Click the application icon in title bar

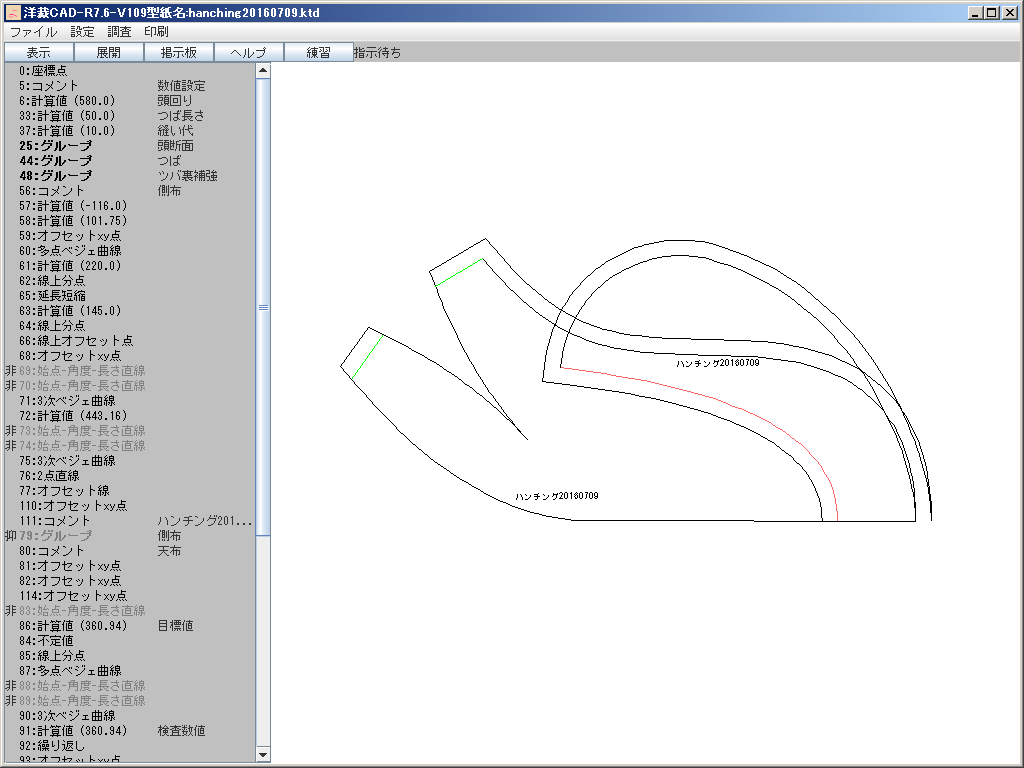pos(13,12)
